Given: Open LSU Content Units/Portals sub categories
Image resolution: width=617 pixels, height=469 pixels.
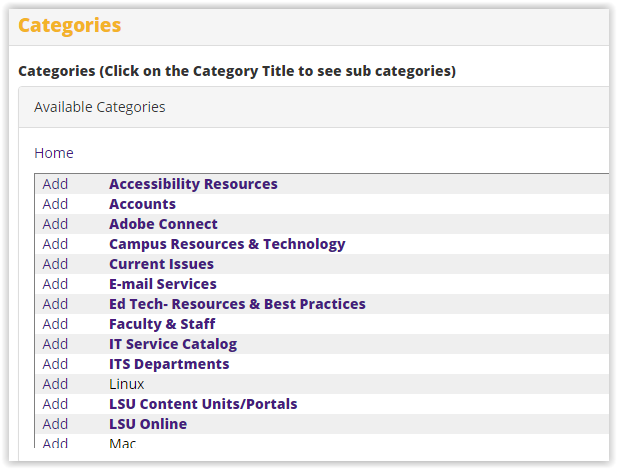Looking at the screenshot, I should pyautogui.click(x=203, y=404).
